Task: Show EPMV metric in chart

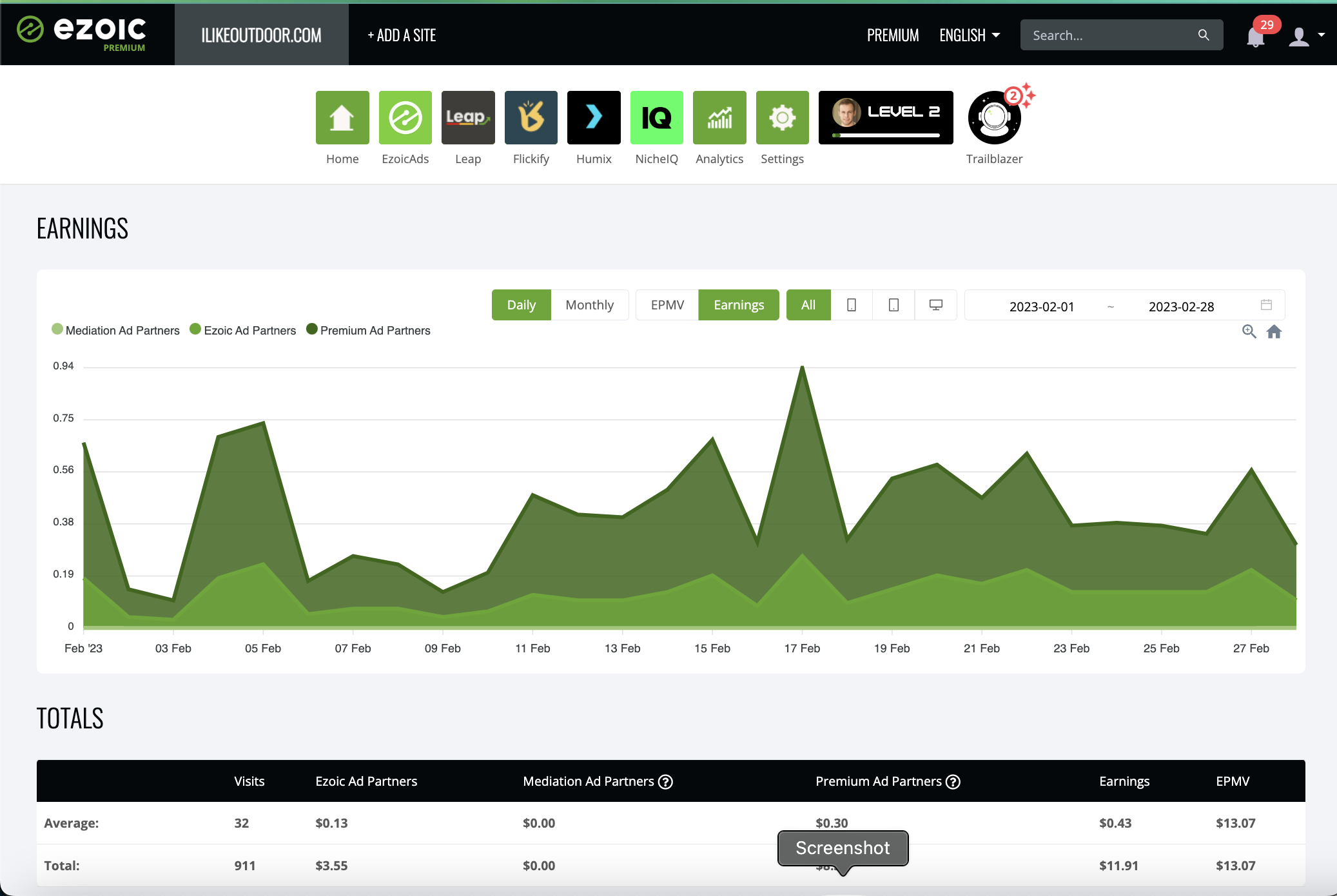Action: (x=667, y=305)
